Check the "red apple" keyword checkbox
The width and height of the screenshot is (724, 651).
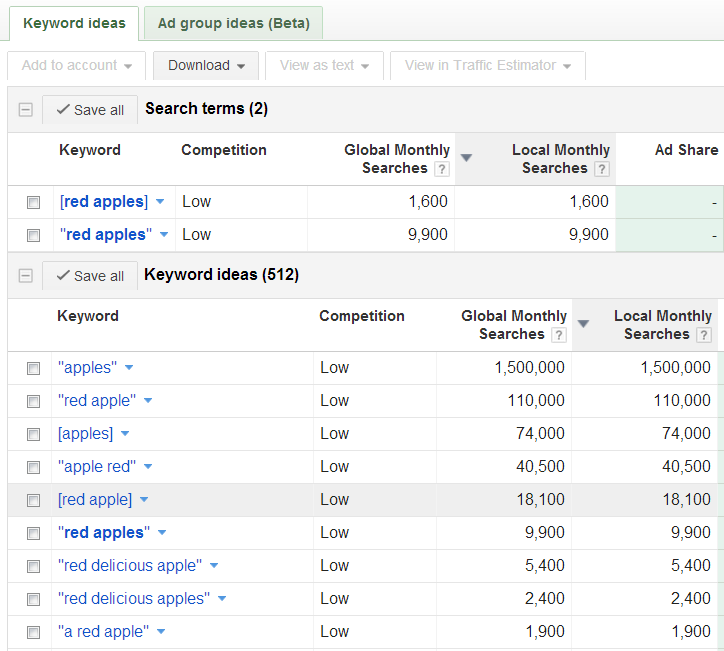tap(33, 401)
